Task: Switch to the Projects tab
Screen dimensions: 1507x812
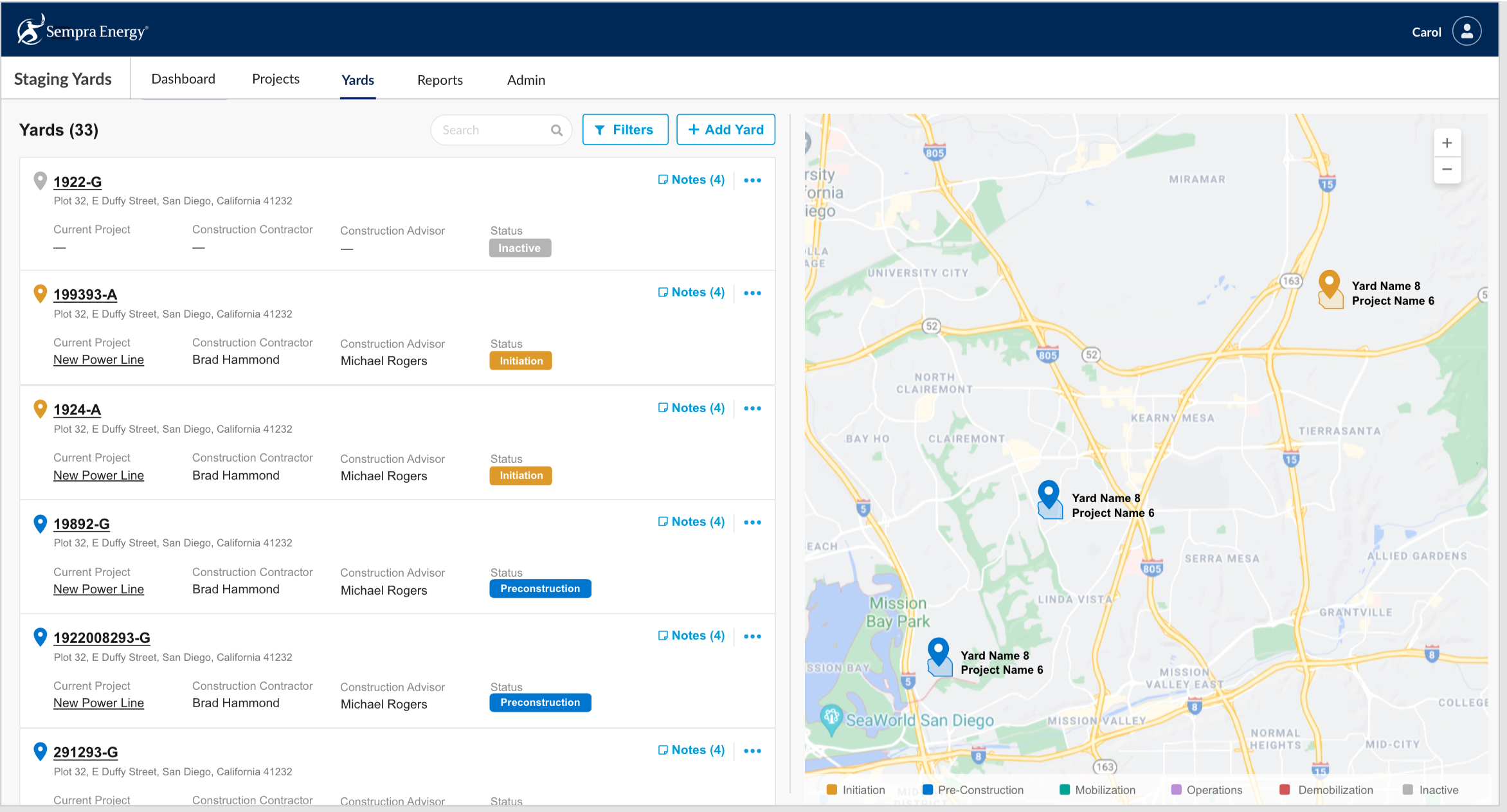Action: coord(275,79)
